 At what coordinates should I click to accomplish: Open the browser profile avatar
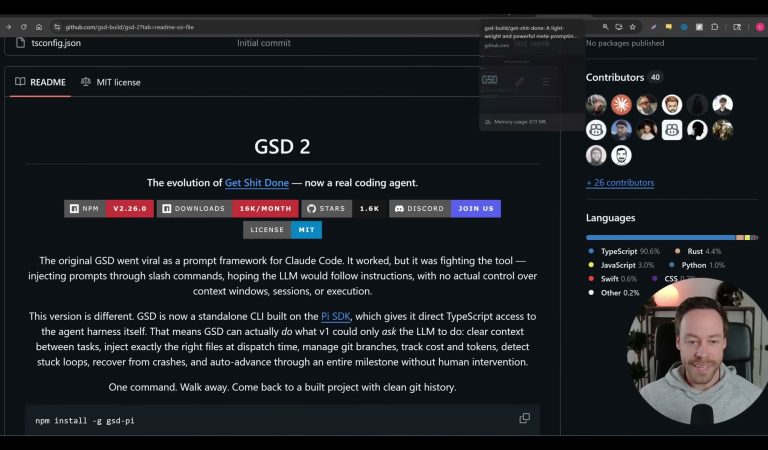coord(760,27)
